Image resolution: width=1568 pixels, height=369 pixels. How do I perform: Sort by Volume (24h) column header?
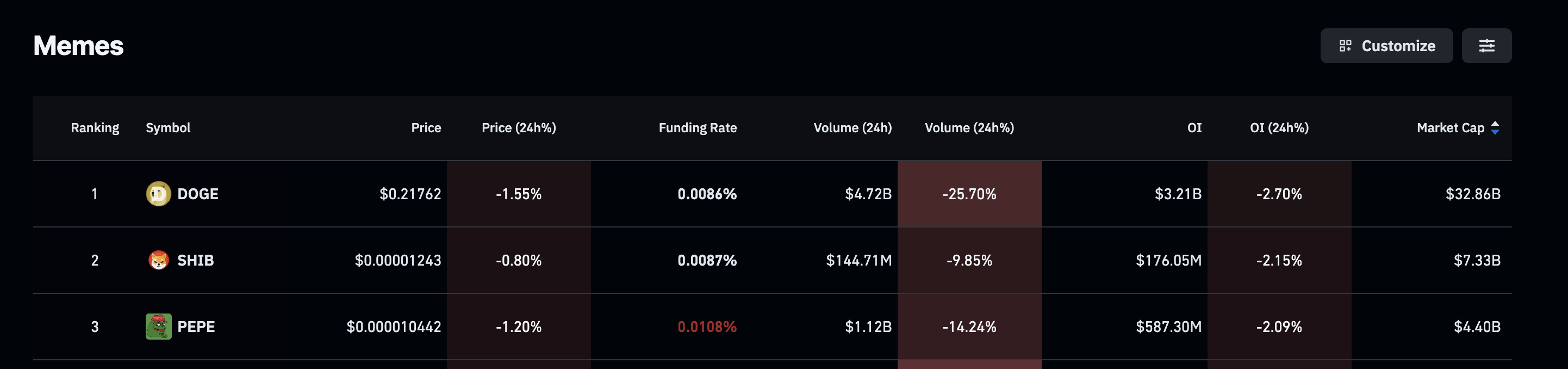[x=852, y=128]
